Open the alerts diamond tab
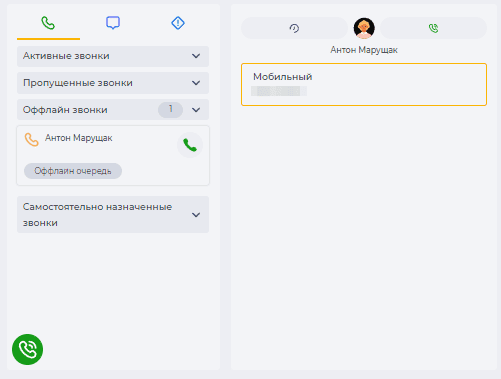The height and width of the screenshot is (379, 501). (178, 23)
